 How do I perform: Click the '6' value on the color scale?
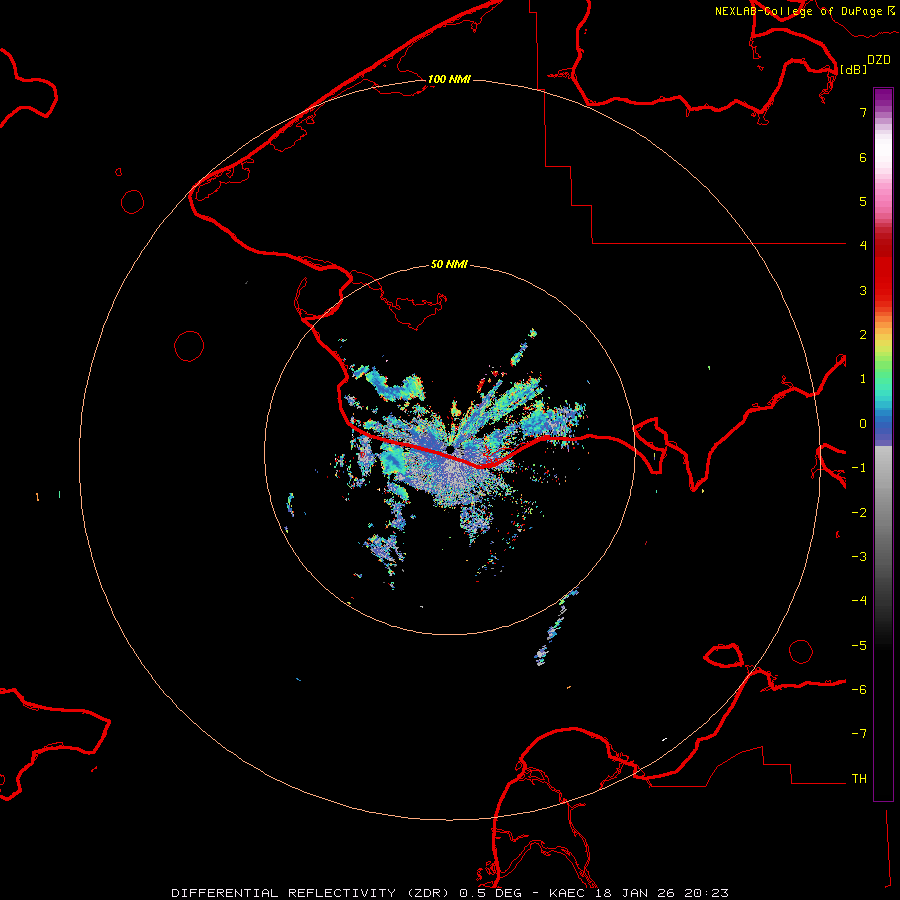coord(863,158)
